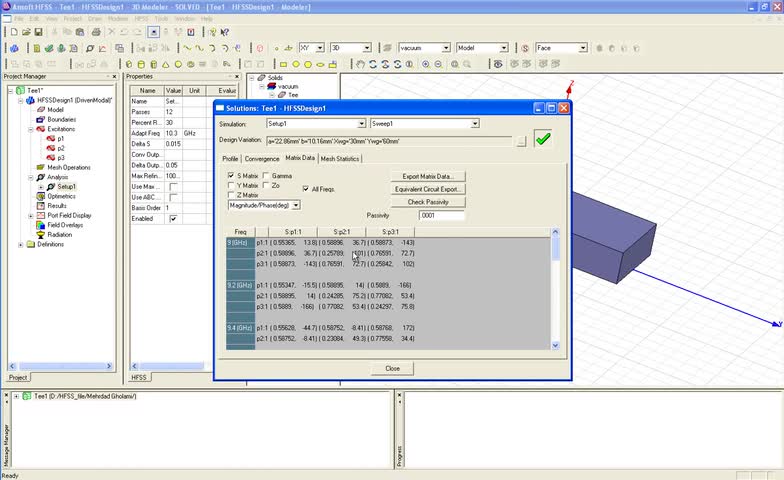Viewport: 784px width, 480px height.
Task: Click the Zoom out icon
Action: tap(438, 64)
